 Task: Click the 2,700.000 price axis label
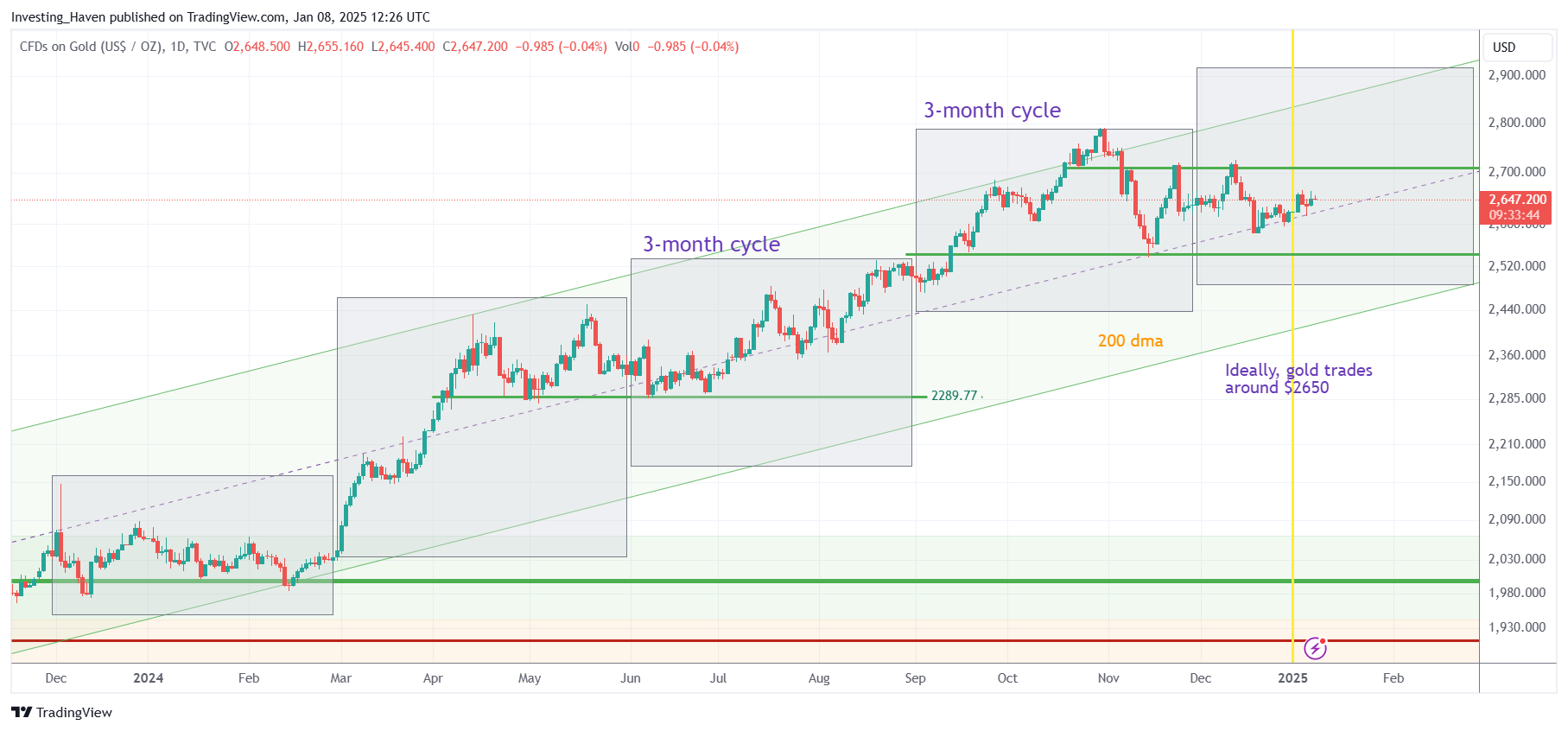pyautogui.click(x=1516, y=172)
